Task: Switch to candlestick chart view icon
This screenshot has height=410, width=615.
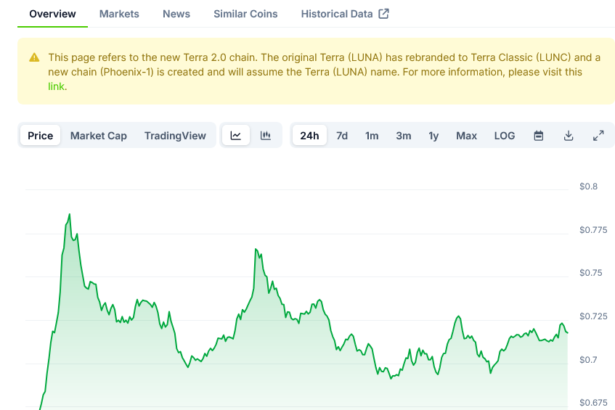Action: tap(265, 136)
